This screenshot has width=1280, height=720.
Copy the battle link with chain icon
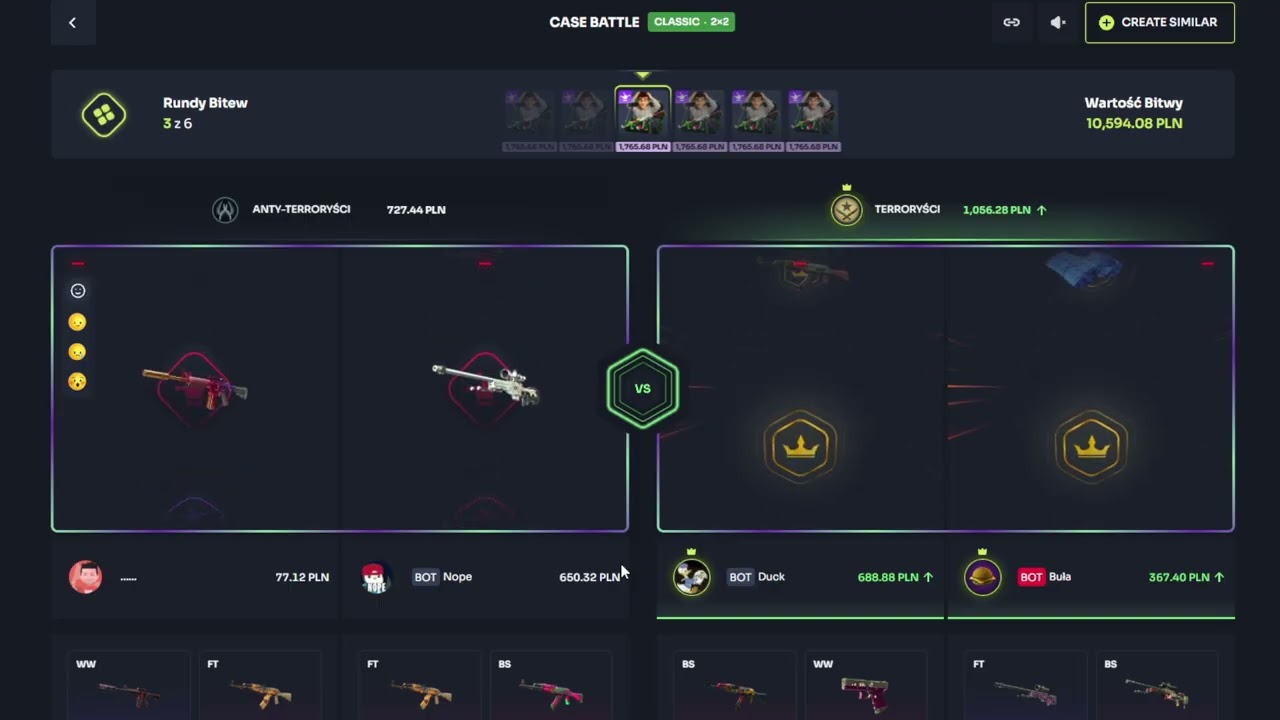click(1012, 22)
